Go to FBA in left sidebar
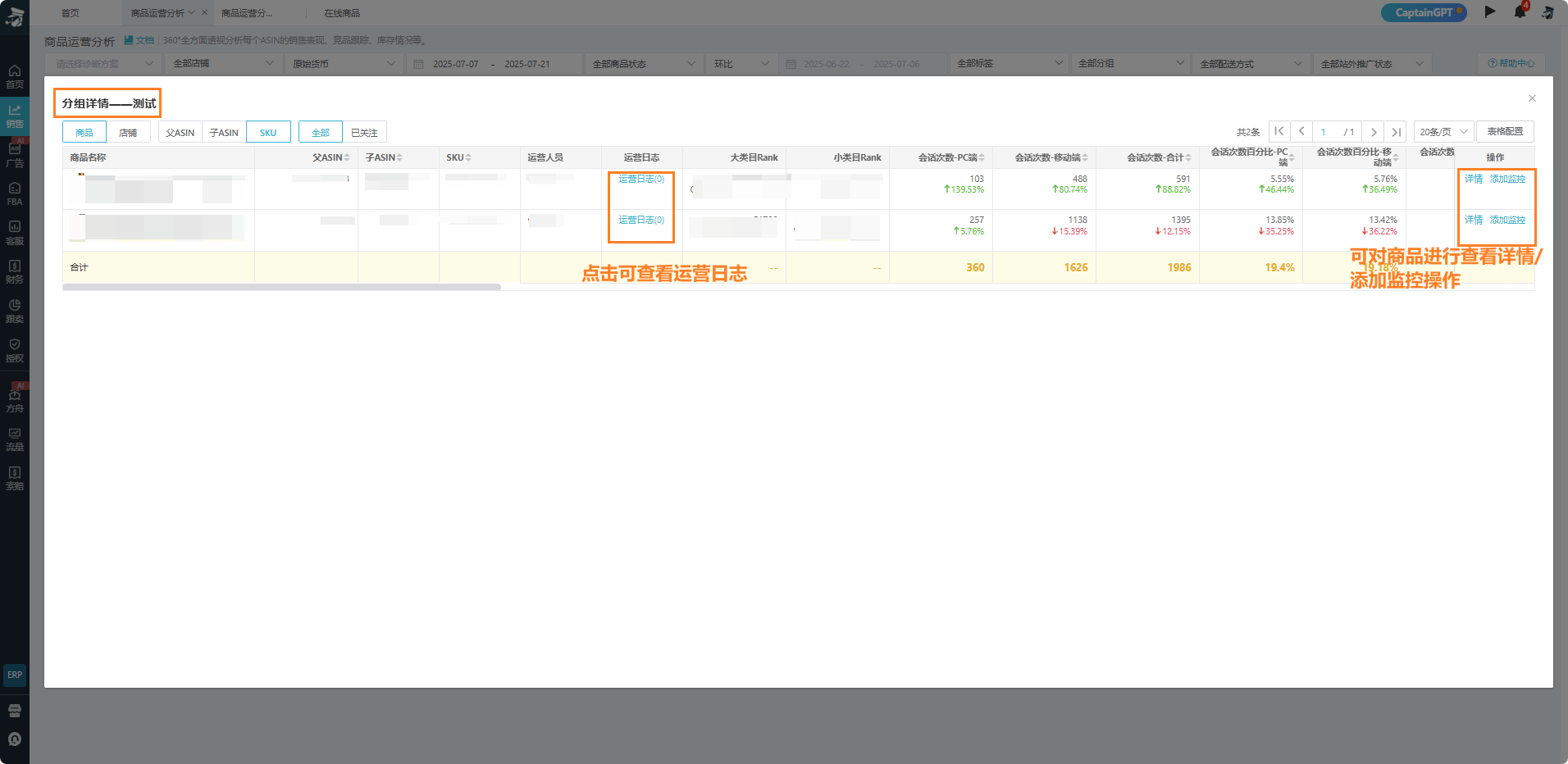Screen dimensions: 1568x764 15,194
